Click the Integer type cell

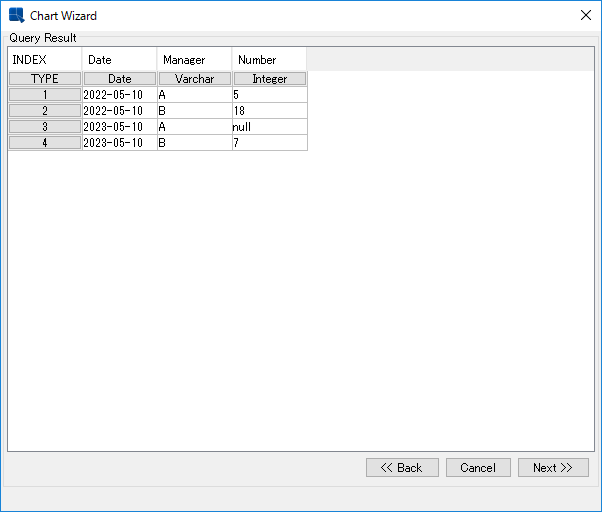(269, 79)
